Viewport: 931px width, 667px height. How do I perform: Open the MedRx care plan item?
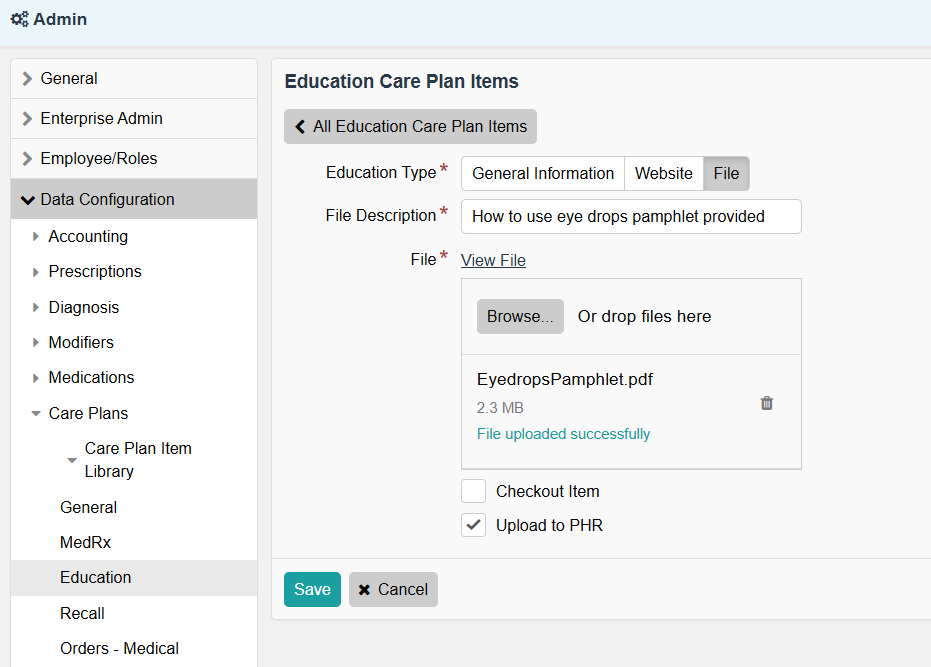[85, 542]
